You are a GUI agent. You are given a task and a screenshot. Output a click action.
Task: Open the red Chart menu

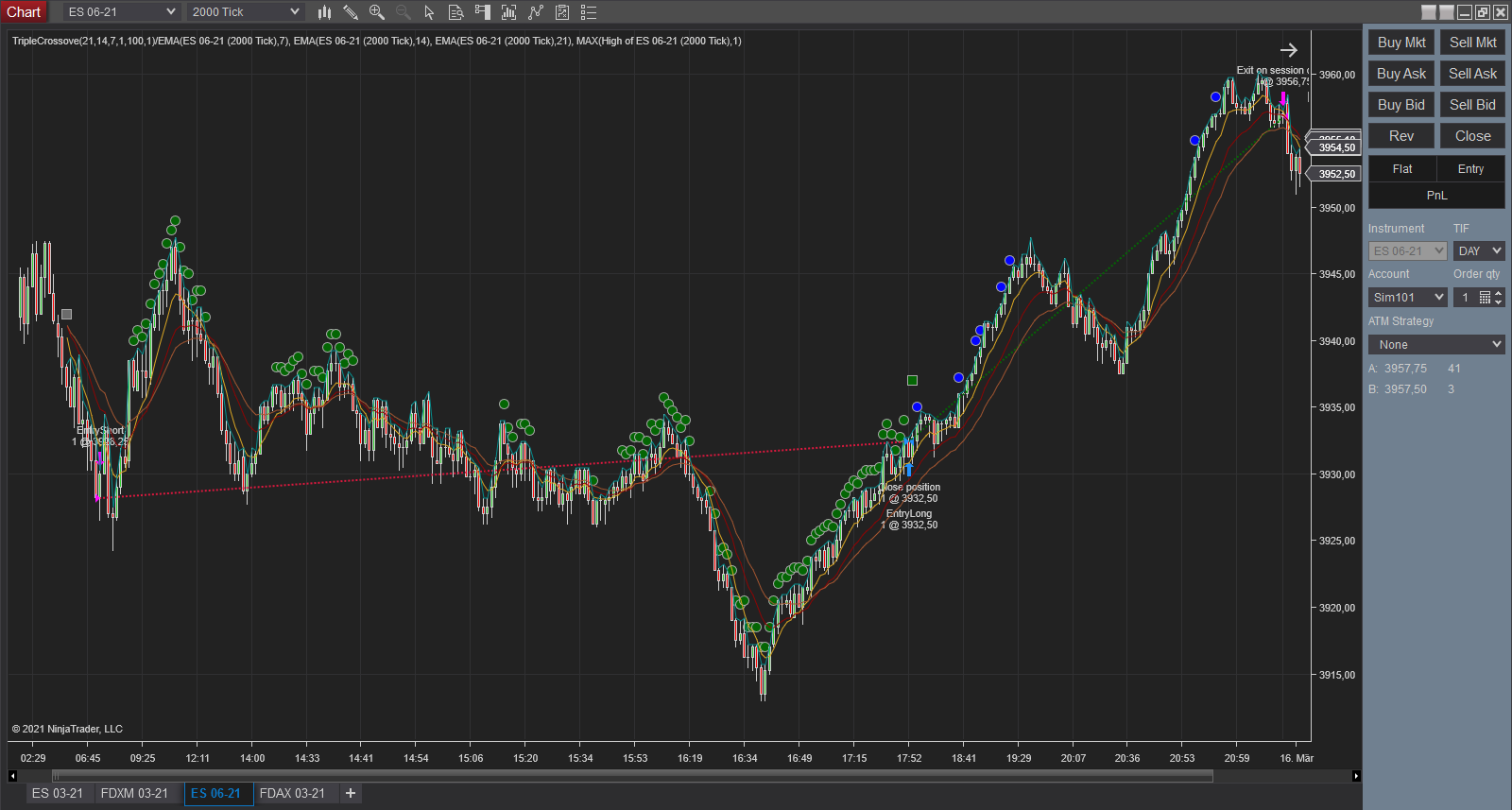pyautogui.click(x=24, y=12)
